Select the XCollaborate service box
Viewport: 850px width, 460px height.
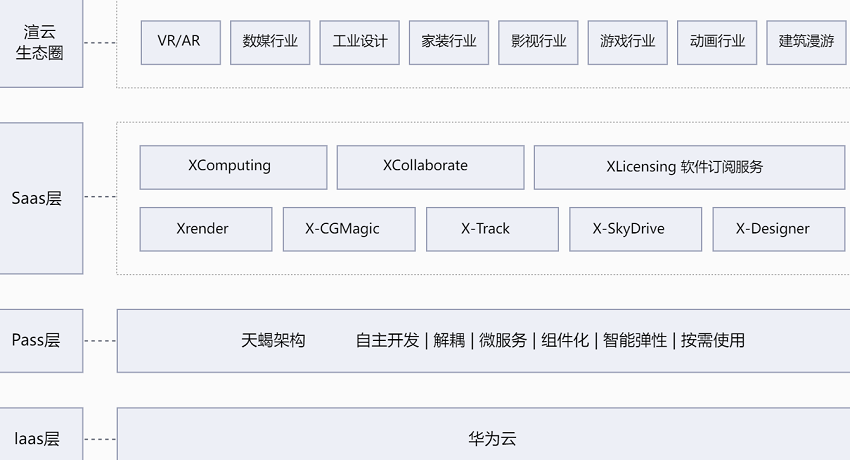coord(430,167)
